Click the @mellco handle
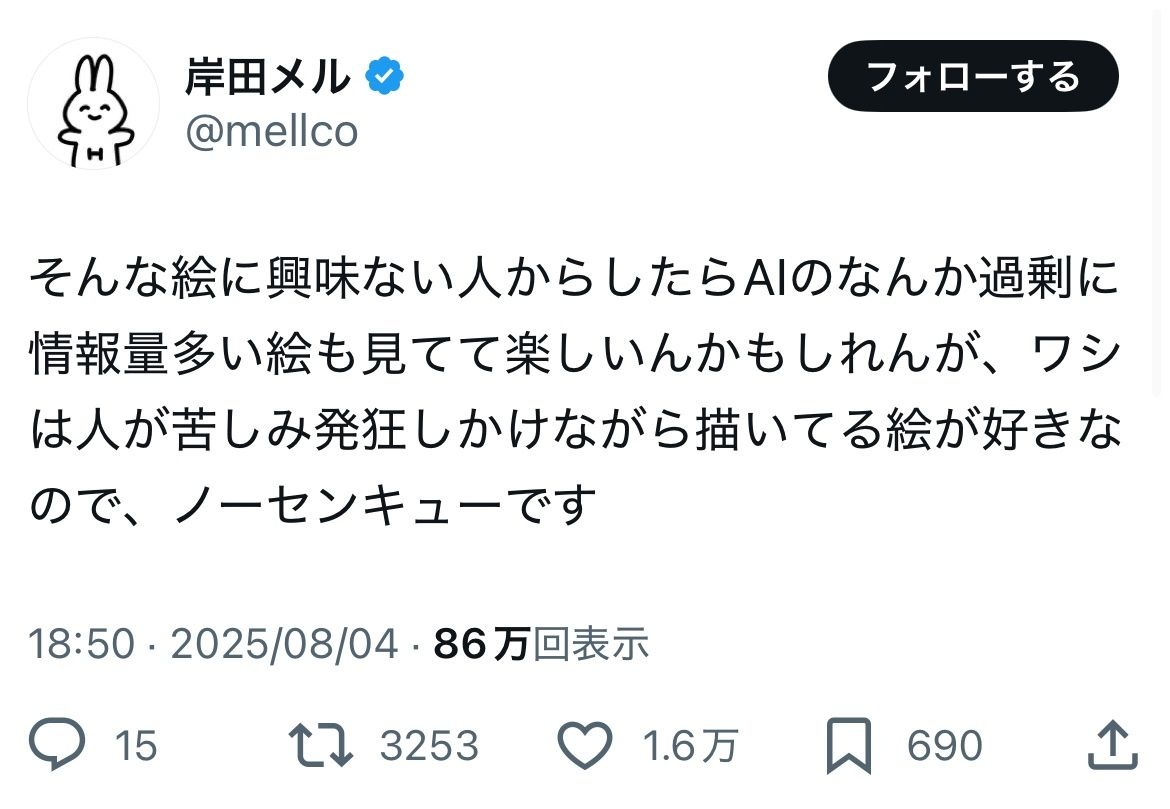Image resolution: width=1170 pixels, height=809 pixels. [271, 131]
